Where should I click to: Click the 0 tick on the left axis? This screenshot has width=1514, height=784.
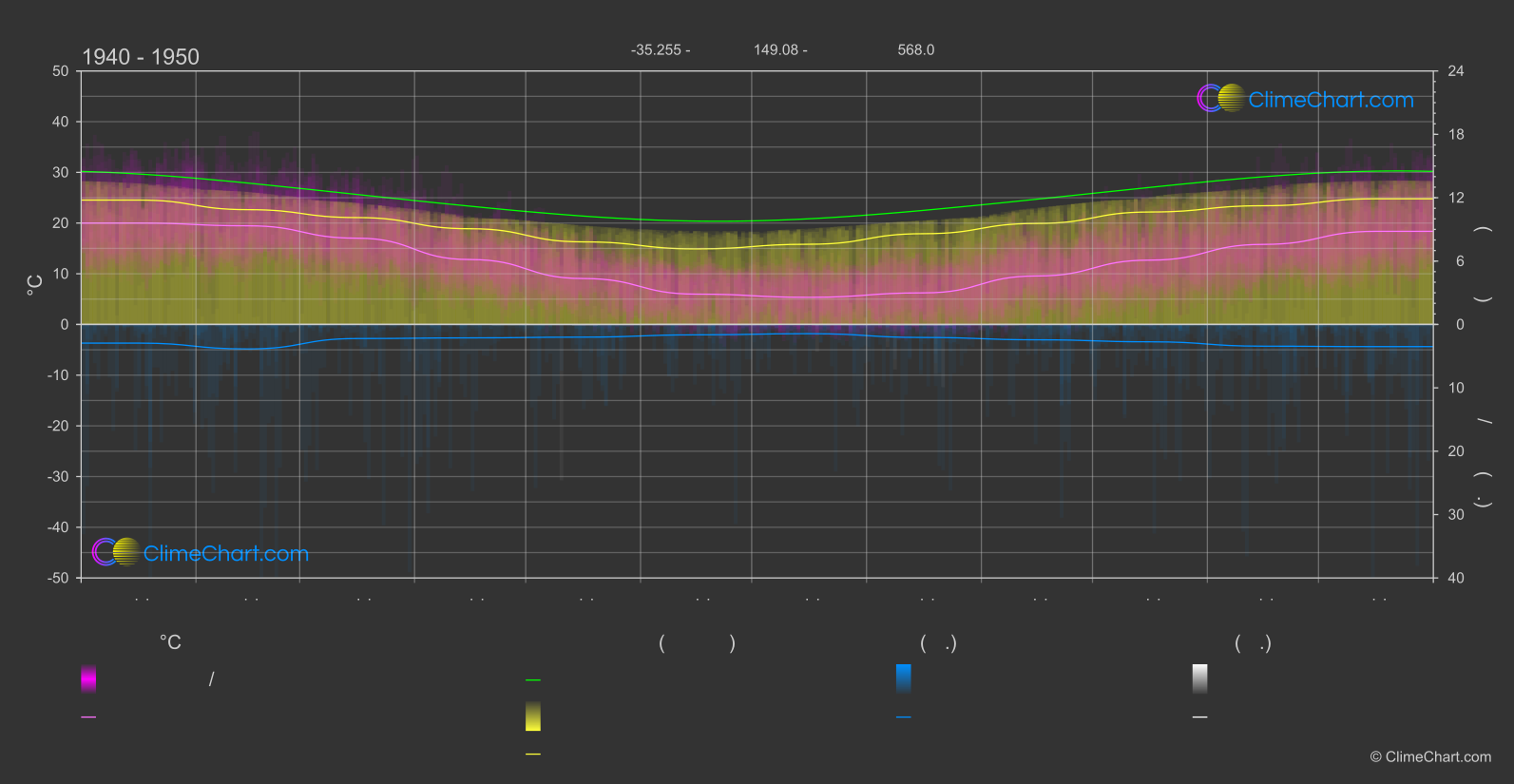pyautogui.click(x=65, y=324)
